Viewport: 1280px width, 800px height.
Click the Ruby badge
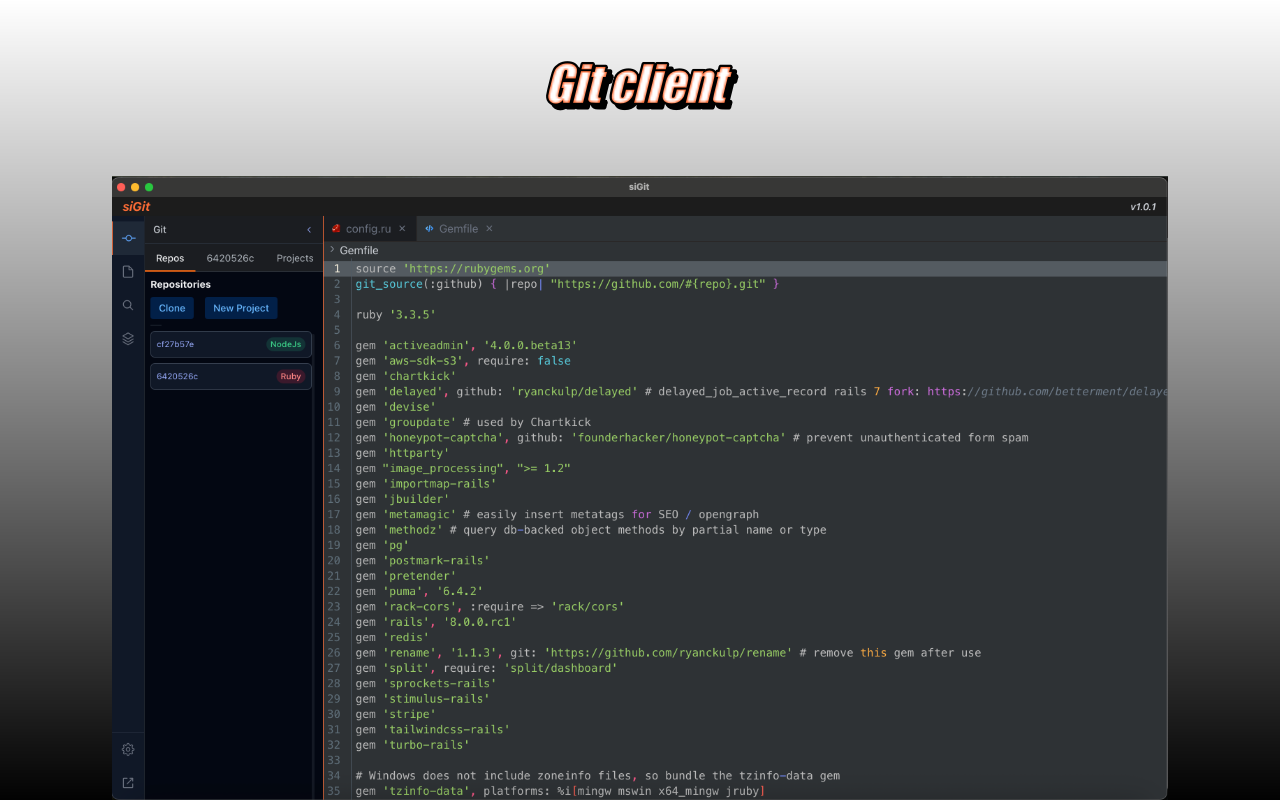(291, 377)
